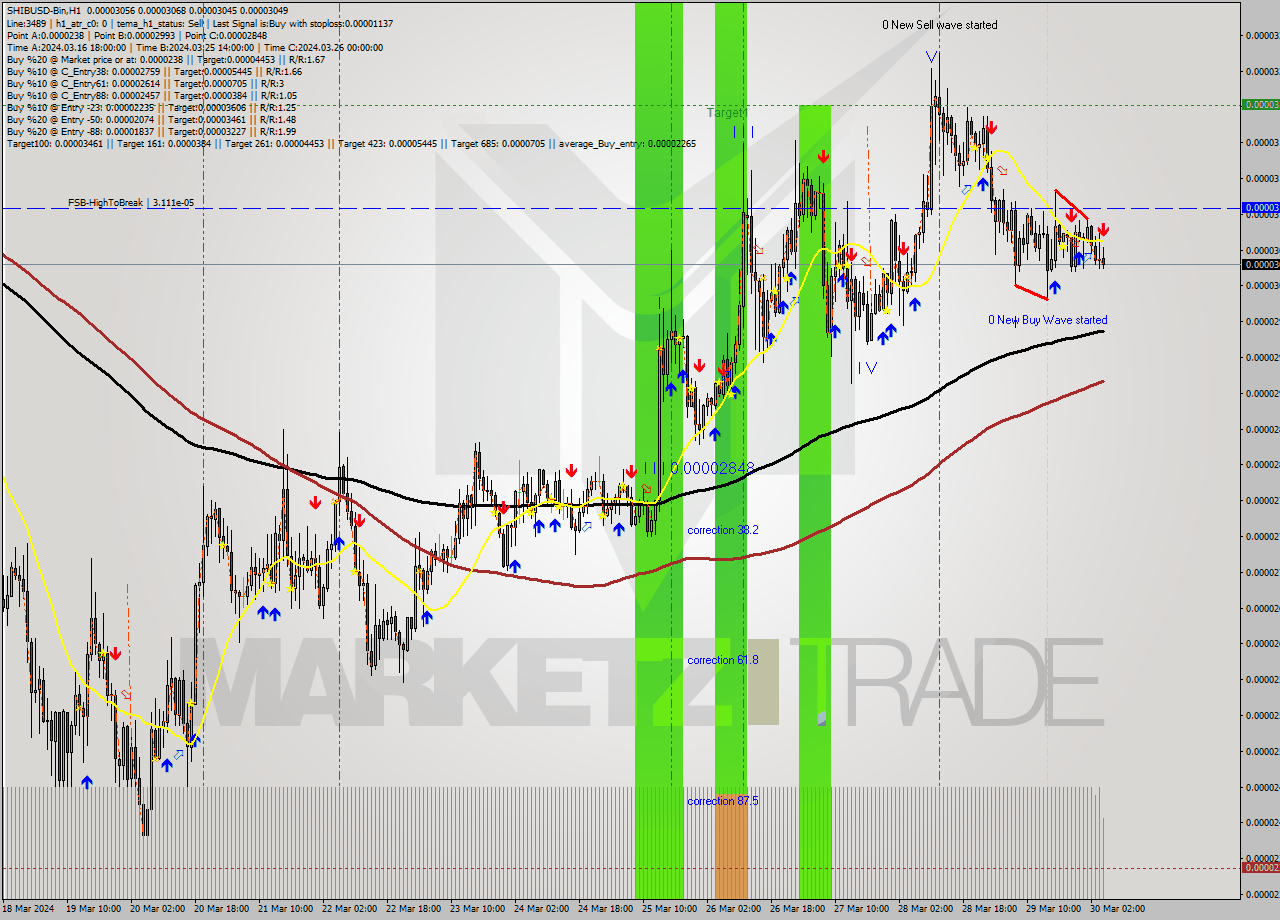Screen dimensions: 1280x920
Task: Select the Buy %20 @ Entry -50 row
Action: (151, 119)
